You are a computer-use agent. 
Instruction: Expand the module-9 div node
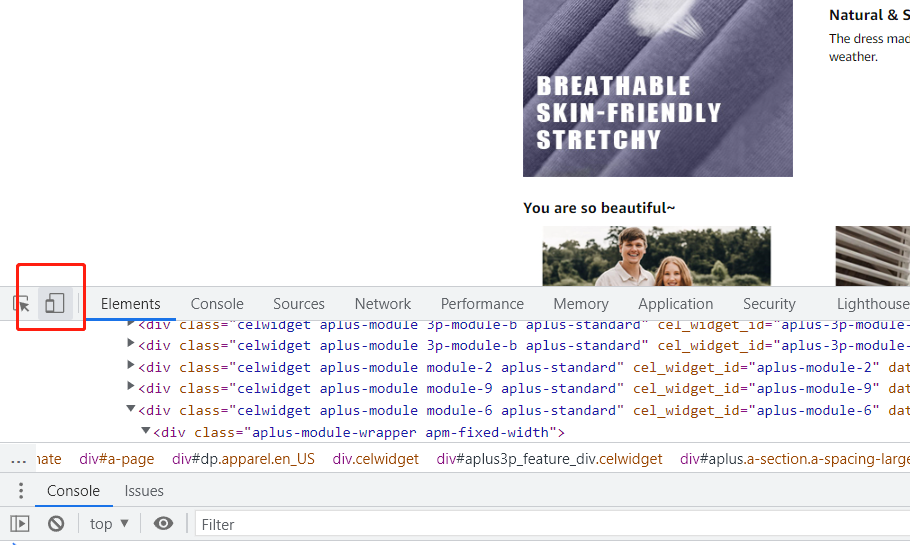(132, 388)
